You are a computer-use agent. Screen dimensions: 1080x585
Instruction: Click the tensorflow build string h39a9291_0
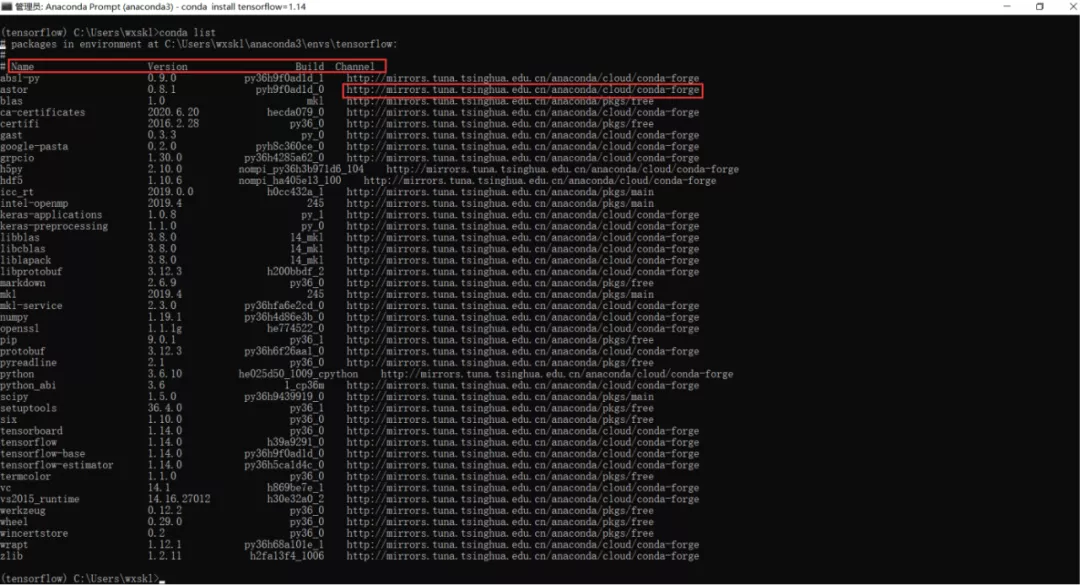[x=295, y=442]
